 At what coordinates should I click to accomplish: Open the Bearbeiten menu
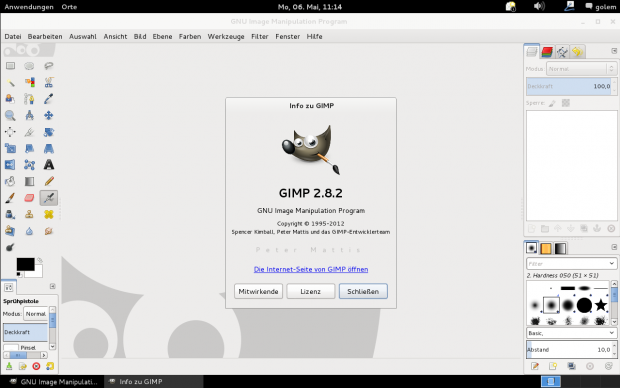point(45,36)
